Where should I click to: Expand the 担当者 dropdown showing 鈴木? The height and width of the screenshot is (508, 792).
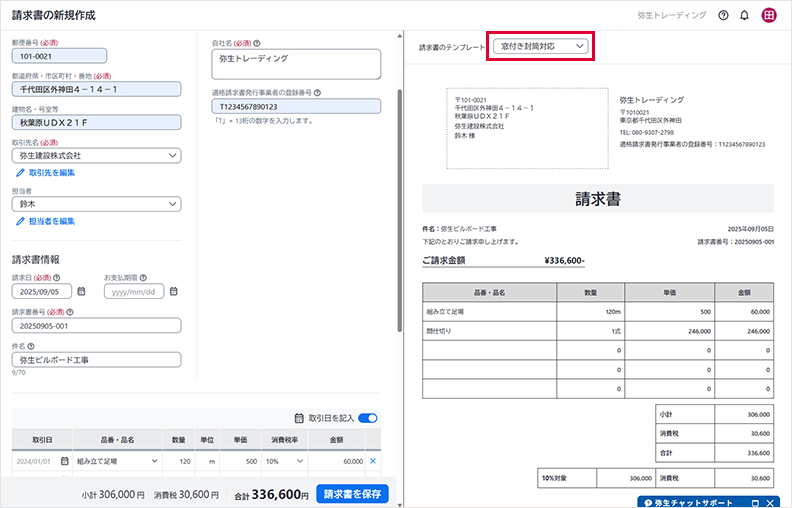(97, 204)
